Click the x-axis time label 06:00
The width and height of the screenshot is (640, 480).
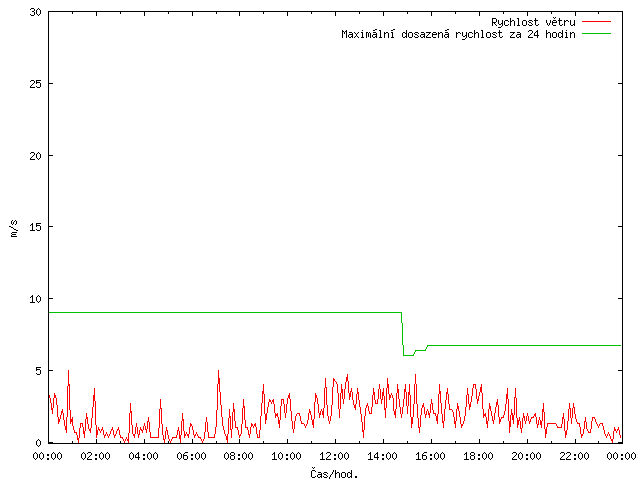pos(191,456)
